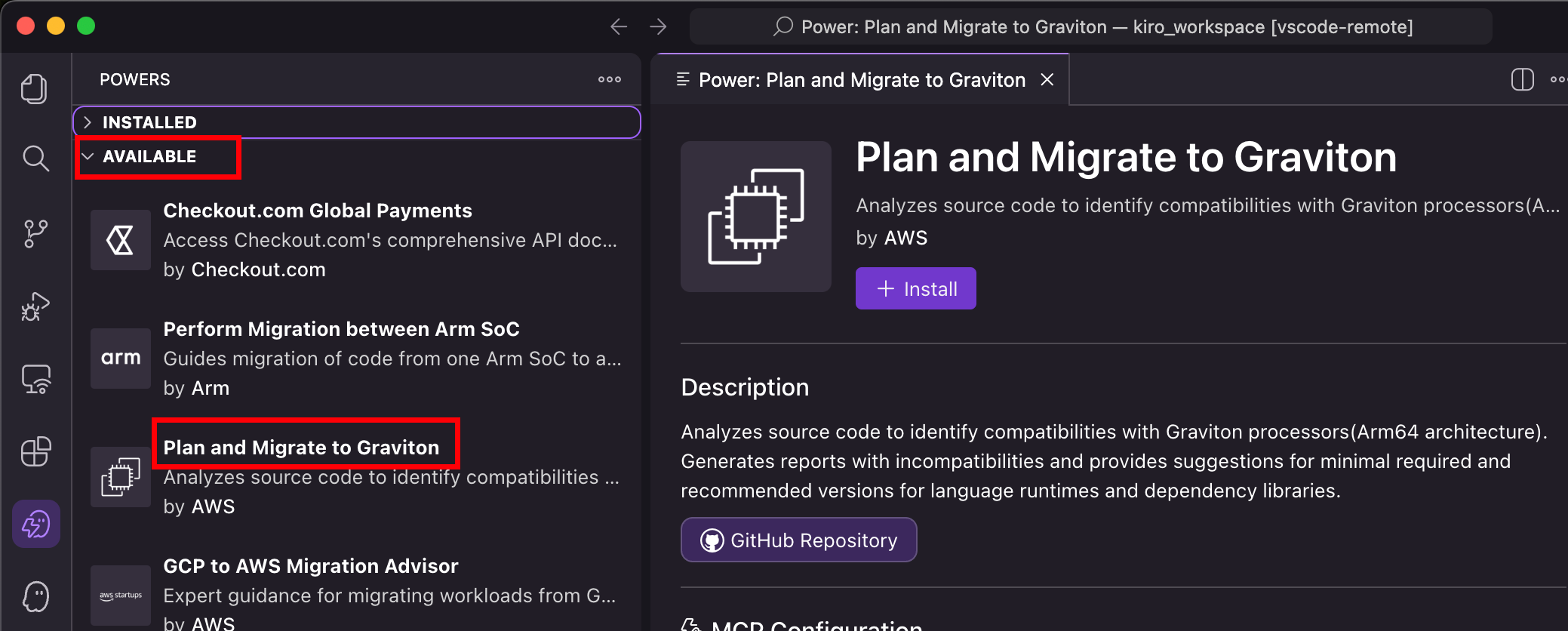Open Powers panel more actions menu
The image size is (1568, 631).
(x=610, y=79)
